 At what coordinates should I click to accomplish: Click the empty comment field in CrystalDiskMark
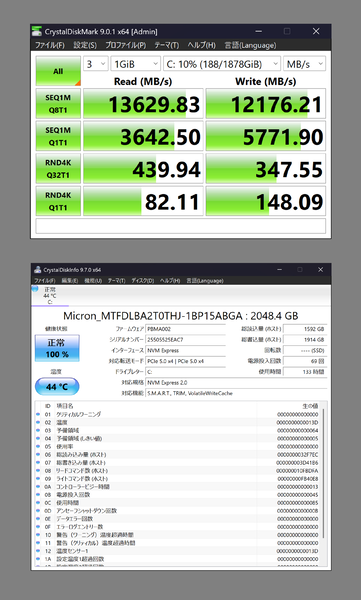coord(181,226)
